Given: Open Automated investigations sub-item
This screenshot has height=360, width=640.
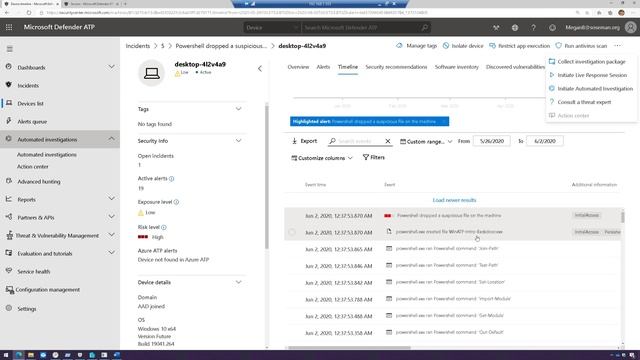Looking at the screenshot, I should pyautogui.click(x=47, y=155).
